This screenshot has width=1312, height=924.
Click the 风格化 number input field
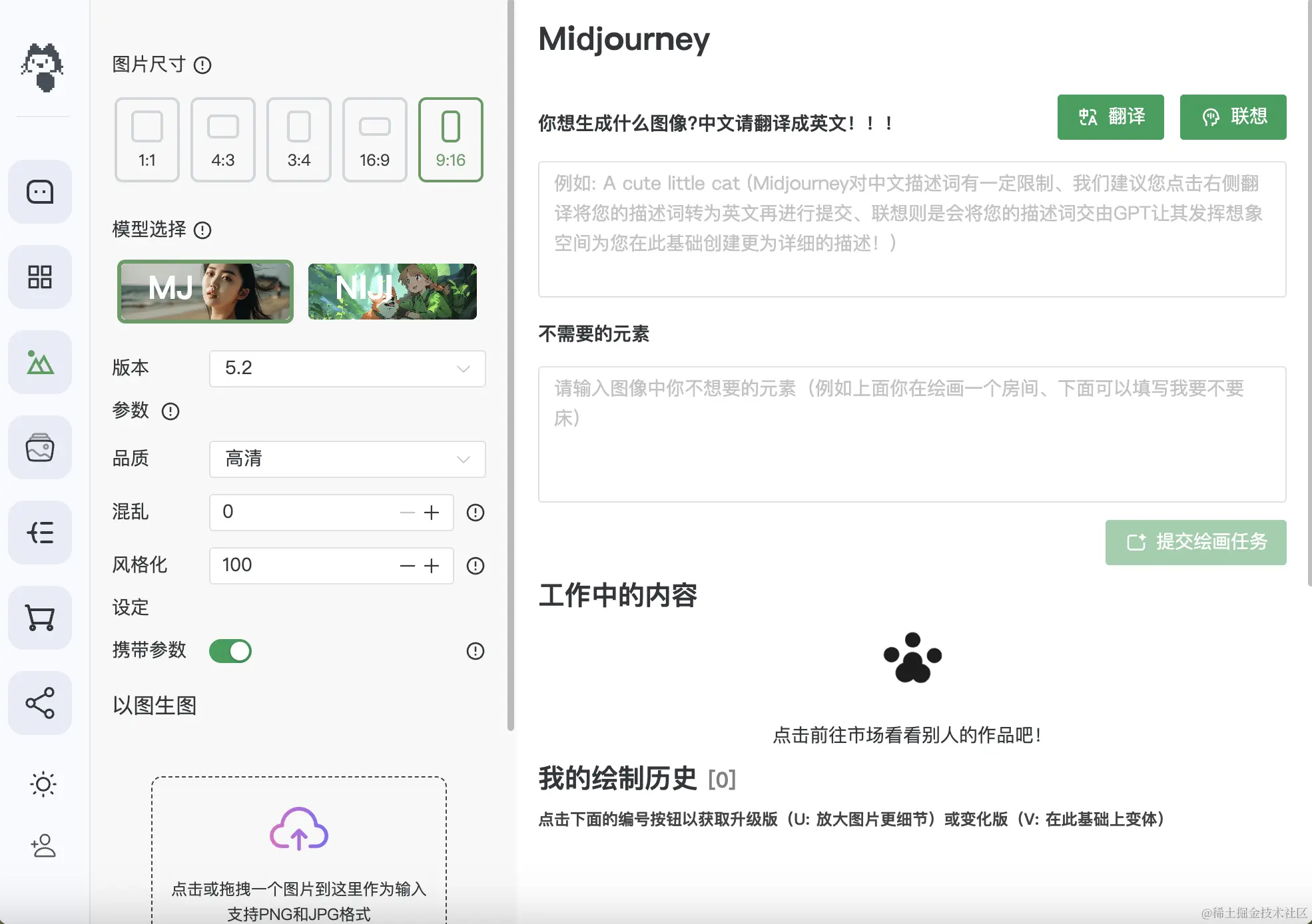(x=332, y=566)
